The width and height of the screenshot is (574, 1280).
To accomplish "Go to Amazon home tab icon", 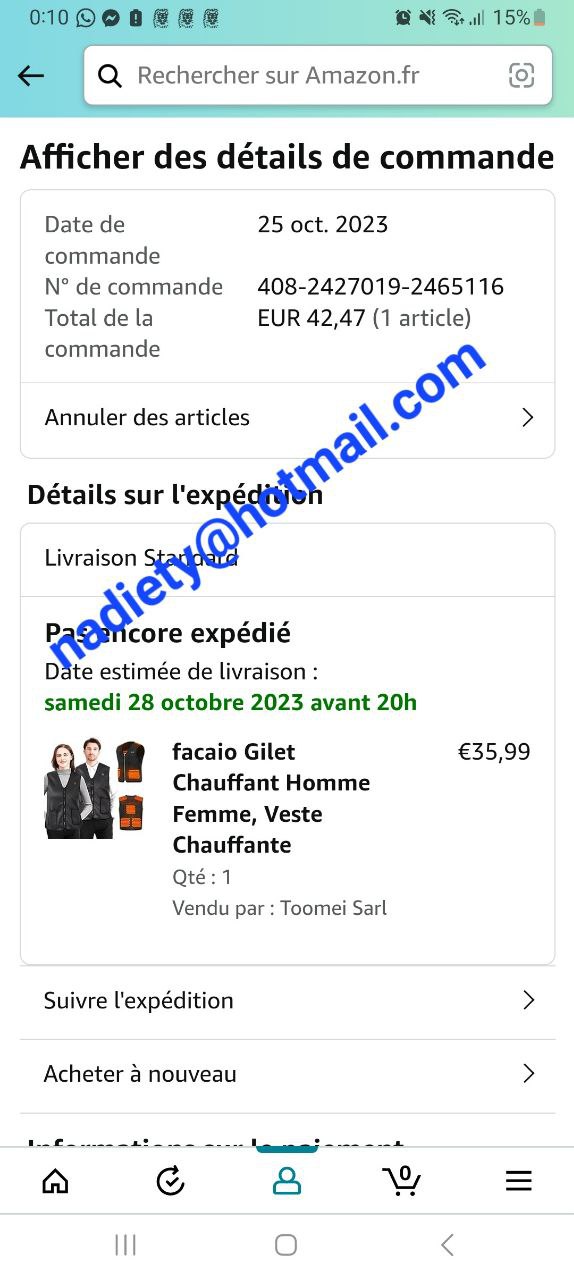I will 55,1181.
